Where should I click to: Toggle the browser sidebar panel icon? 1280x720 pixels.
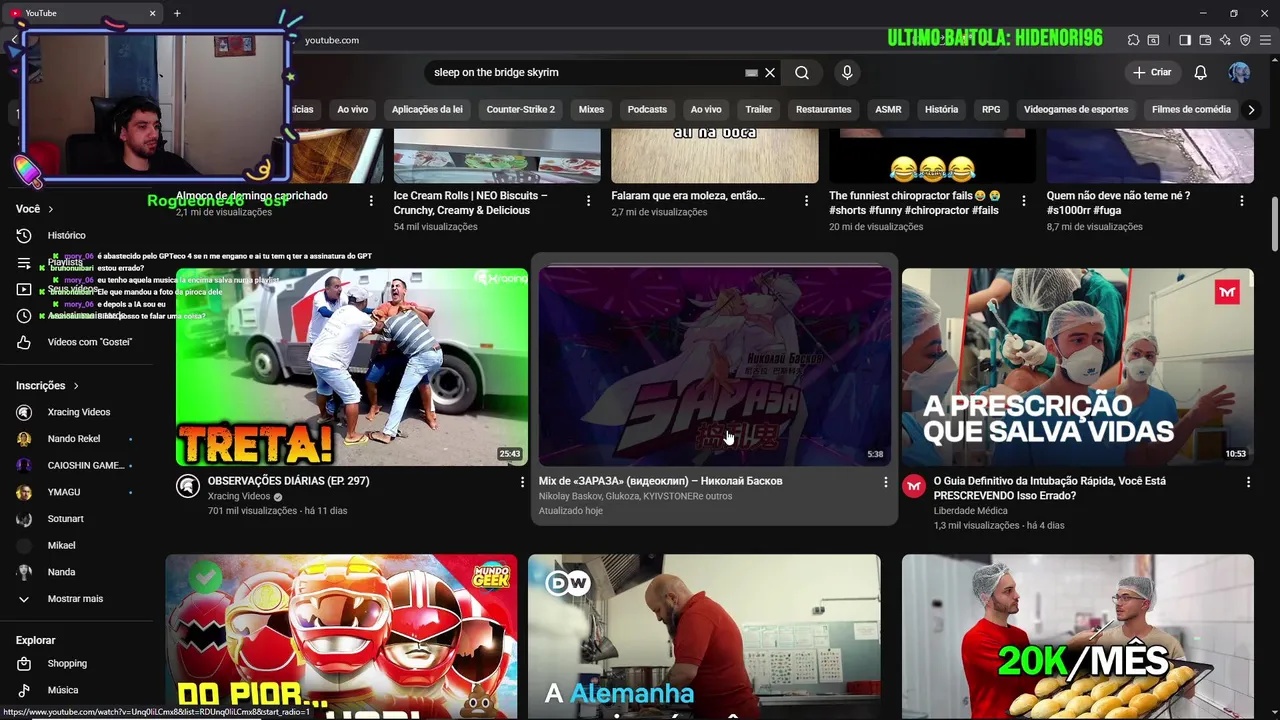point(1185,40)
